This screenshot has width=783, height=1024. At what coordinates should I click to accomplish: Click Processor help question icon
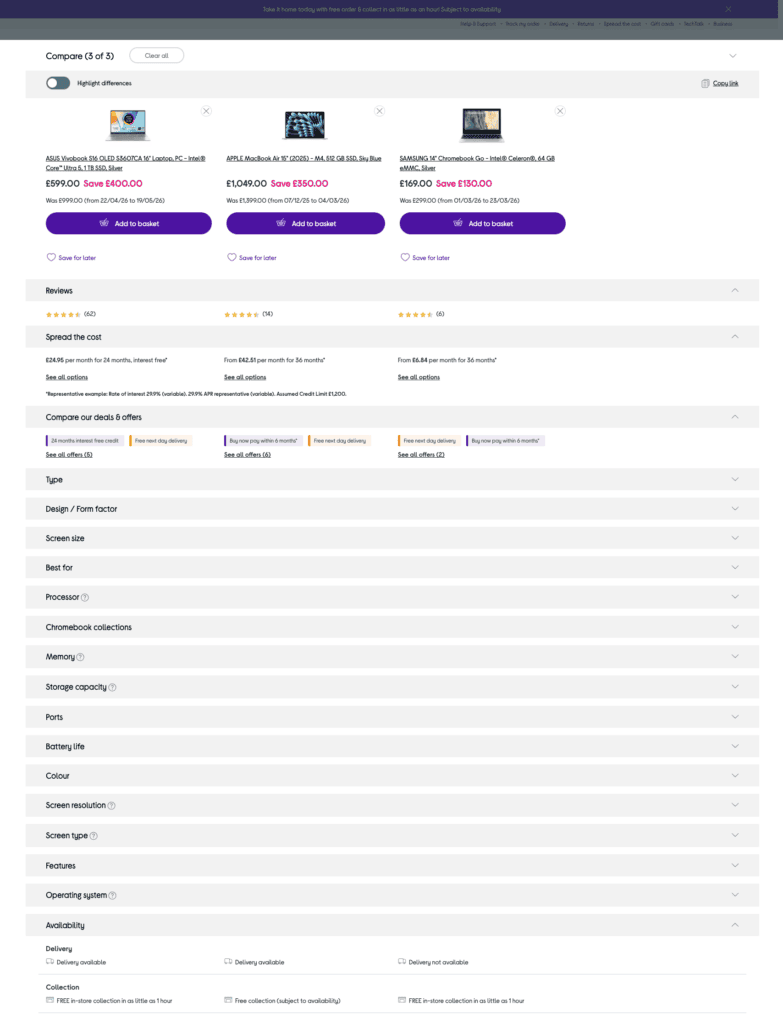coord(85,598)
